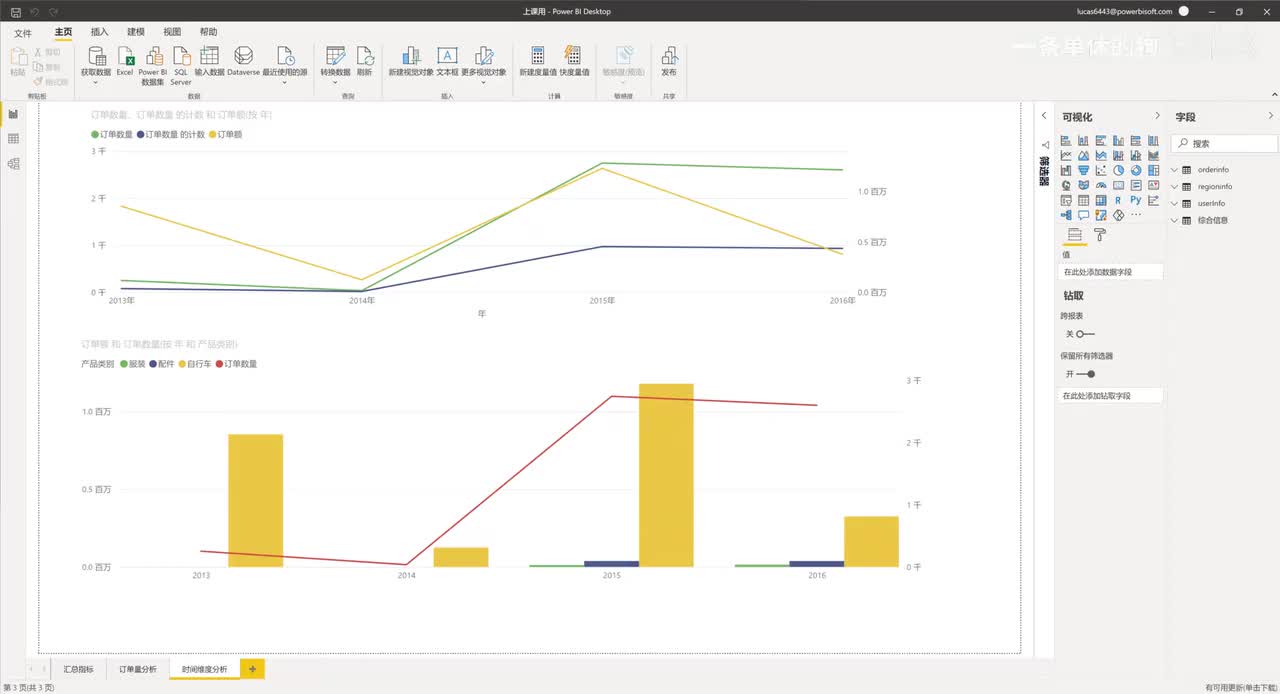Viewport: 1280px width, 694px height.
Task: Choose the Q&A speech-bubble visual
Action: [1083, 215]
